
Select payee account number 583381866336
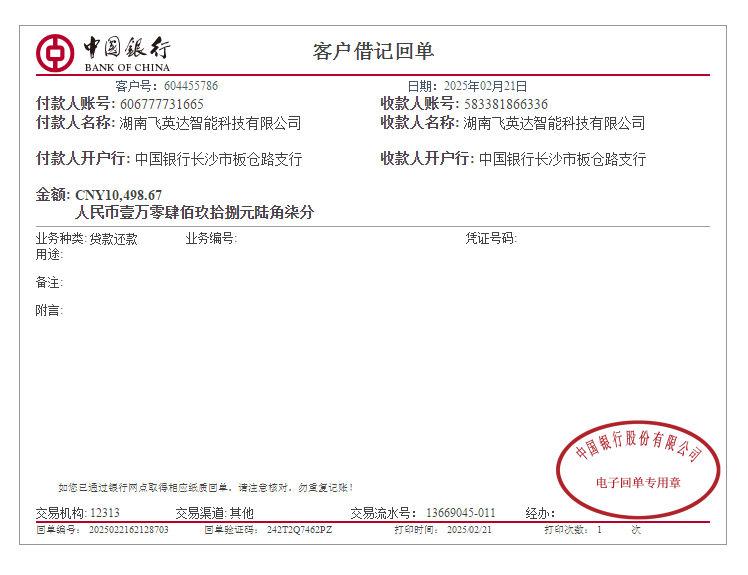click(x=506, y=104)
